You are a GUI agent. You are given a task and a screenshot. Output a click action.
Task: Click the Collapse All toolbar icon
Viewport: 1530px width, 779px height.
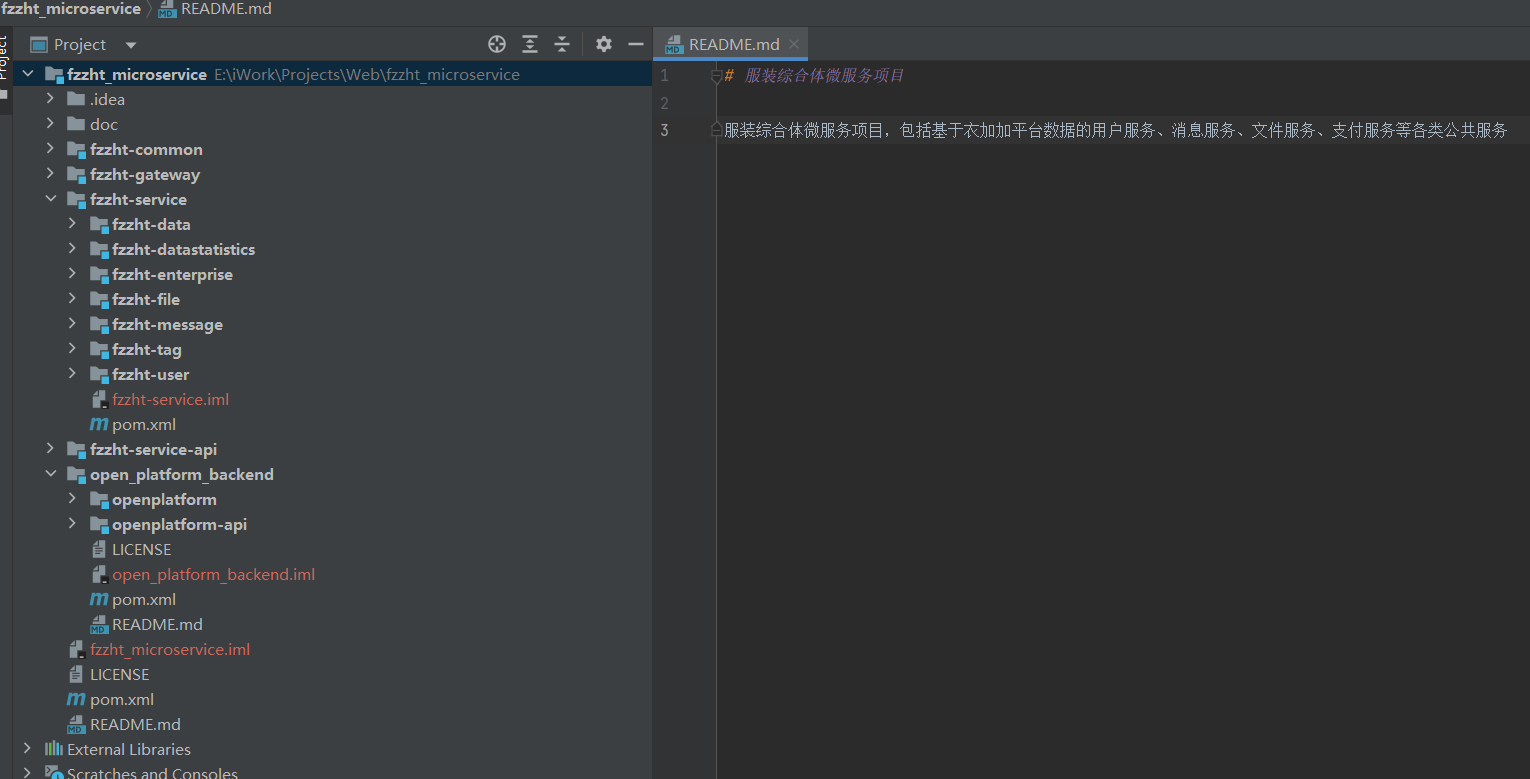click(x=562, y=44)
